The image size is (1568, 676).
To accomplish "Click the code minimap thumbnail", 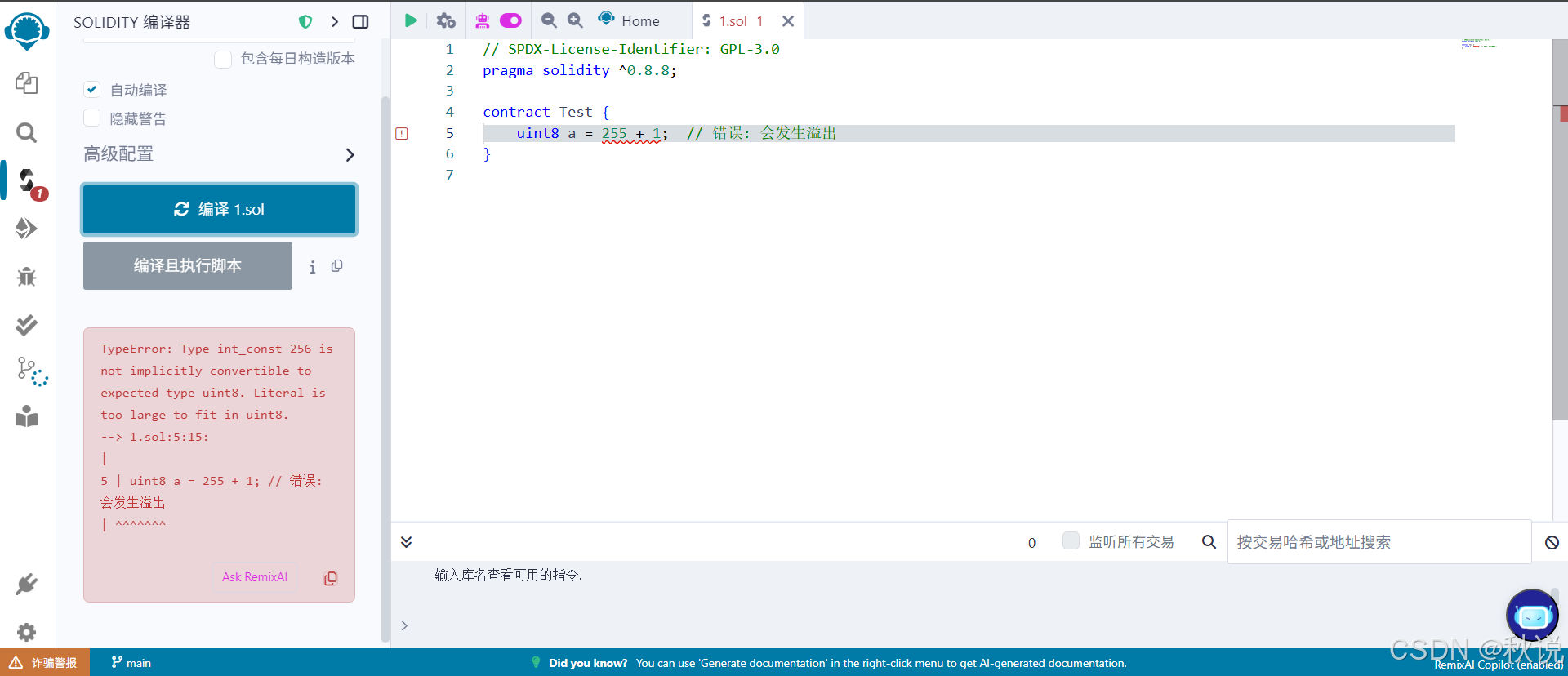I will click(1478, 43).
